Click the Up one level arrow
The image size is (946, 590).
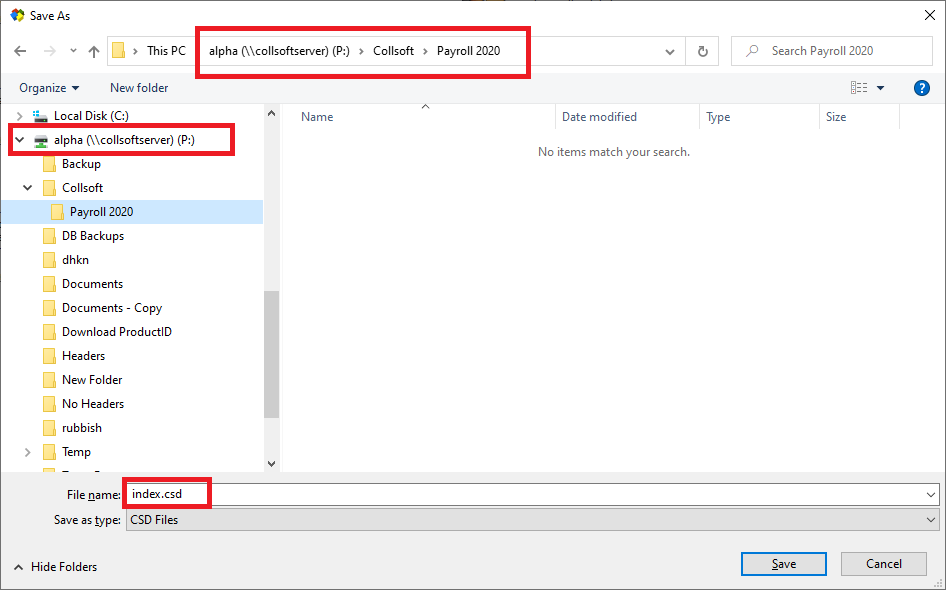[x=94, y=51]
